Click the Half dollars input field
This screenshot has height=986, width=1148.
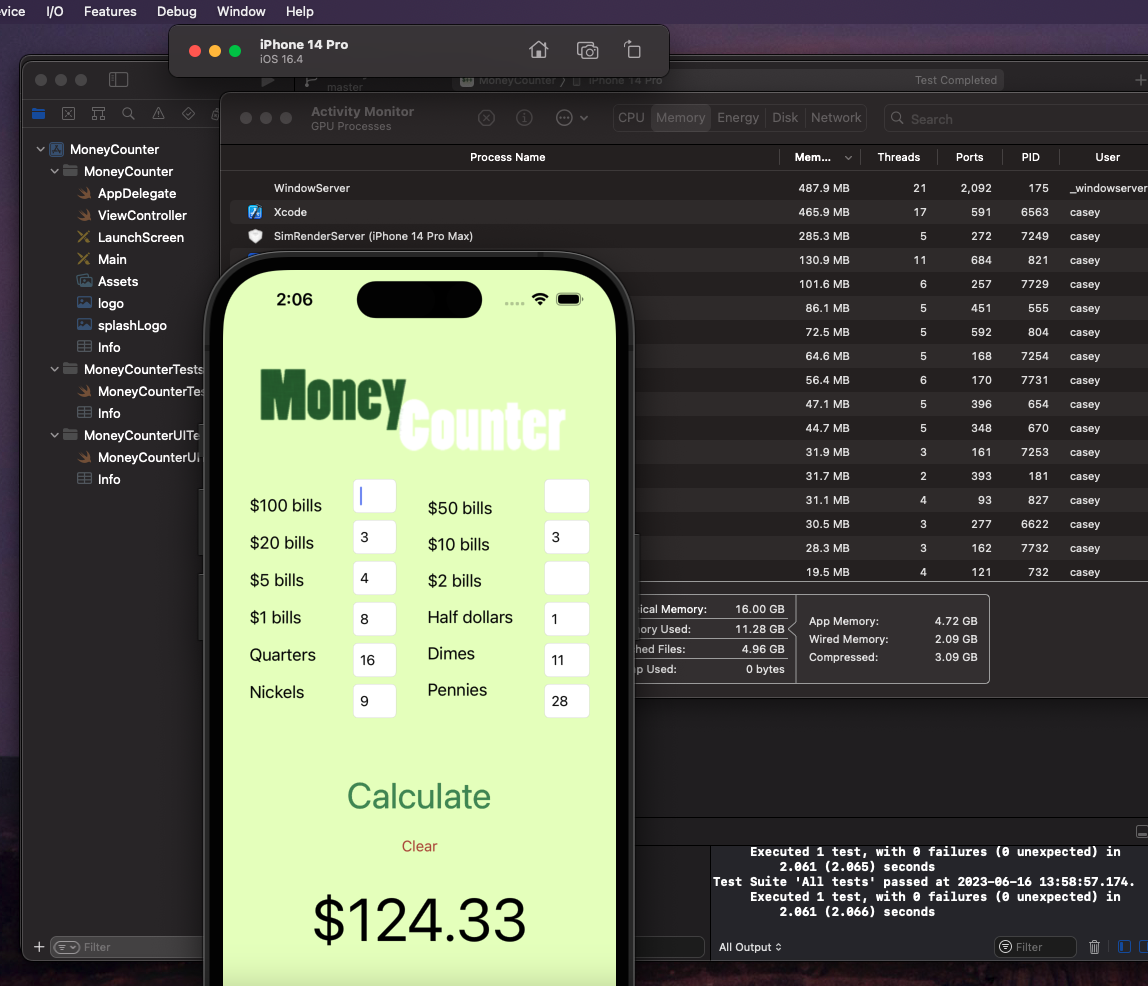click(x=567, y=619)
